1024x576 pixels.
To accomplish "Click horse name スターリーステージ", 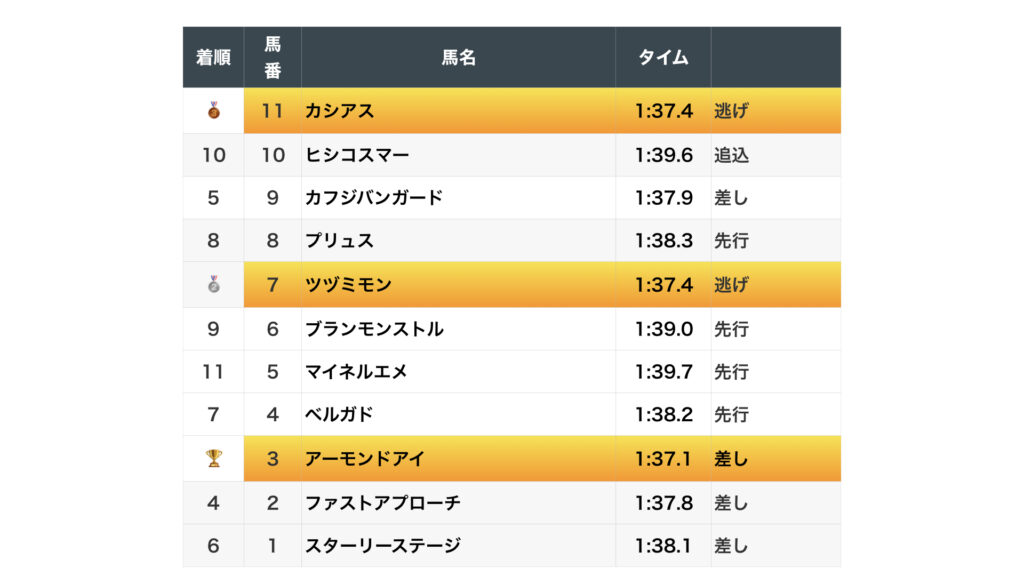I will click(383, 546).
